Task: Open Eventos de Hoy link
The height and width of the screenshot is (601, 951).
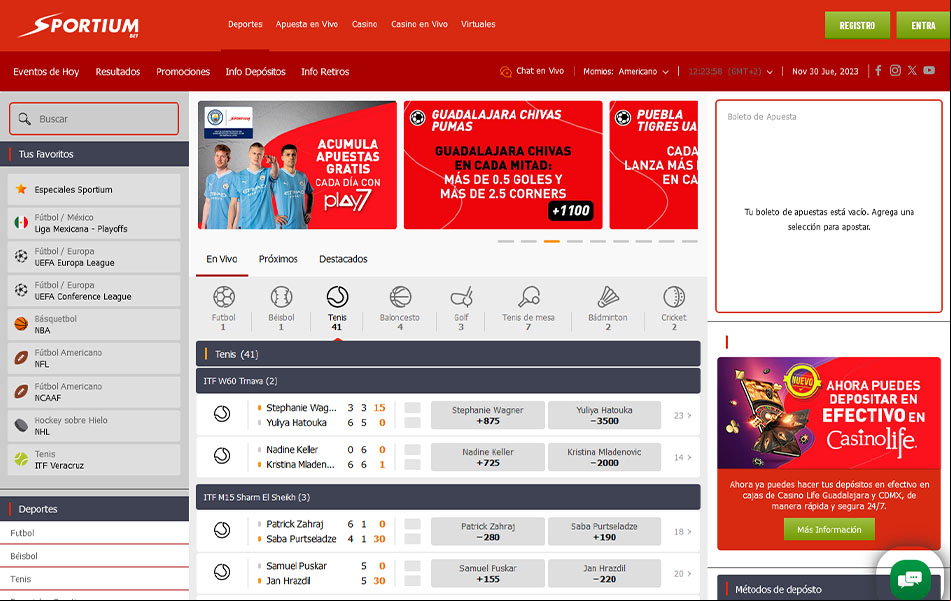Action: (x=46, y=72)
